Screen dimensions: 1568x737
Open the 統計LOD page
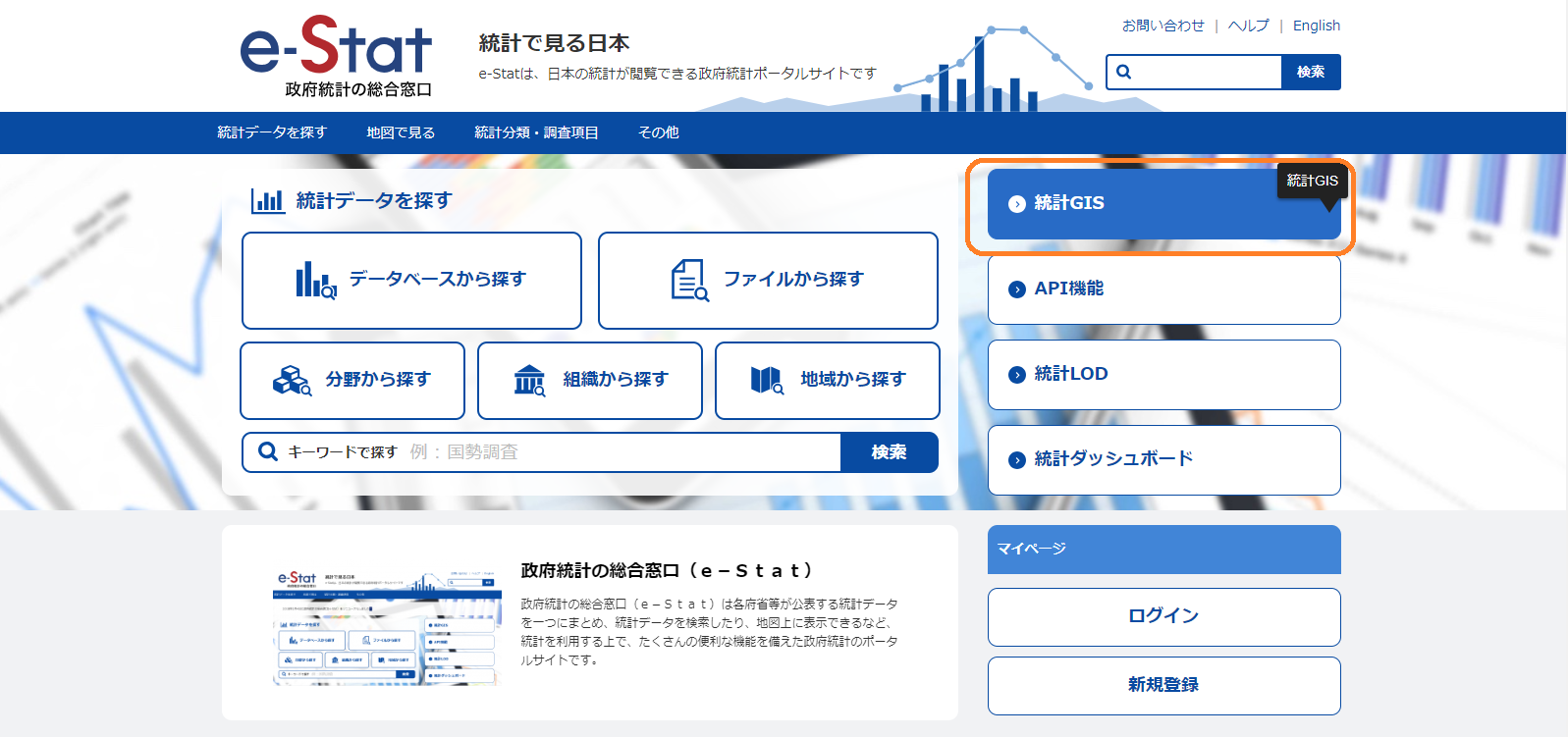1163,375
